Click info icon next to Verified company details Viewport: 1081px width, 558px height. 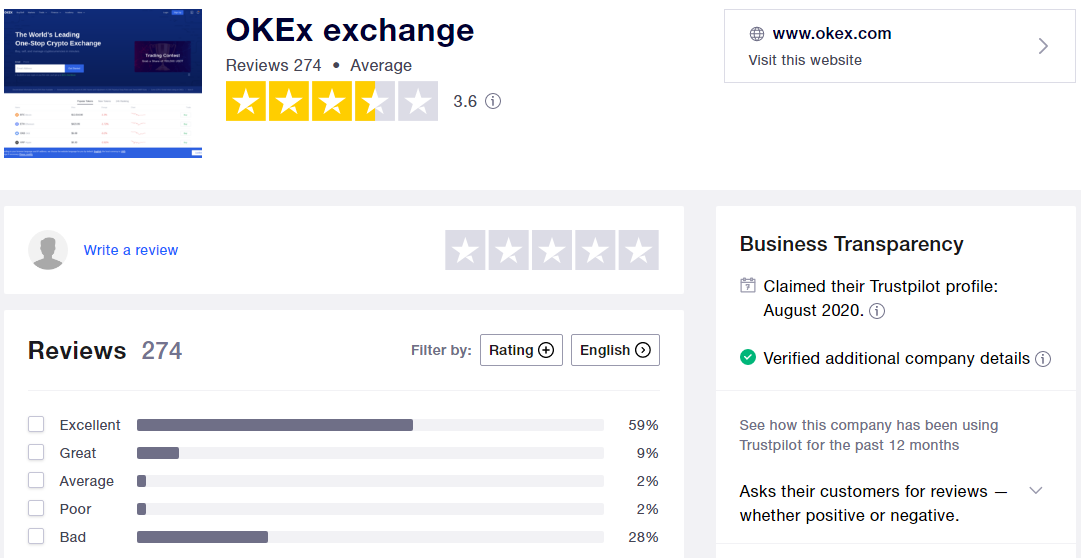pyautogui.click(x=1043, y=359)
